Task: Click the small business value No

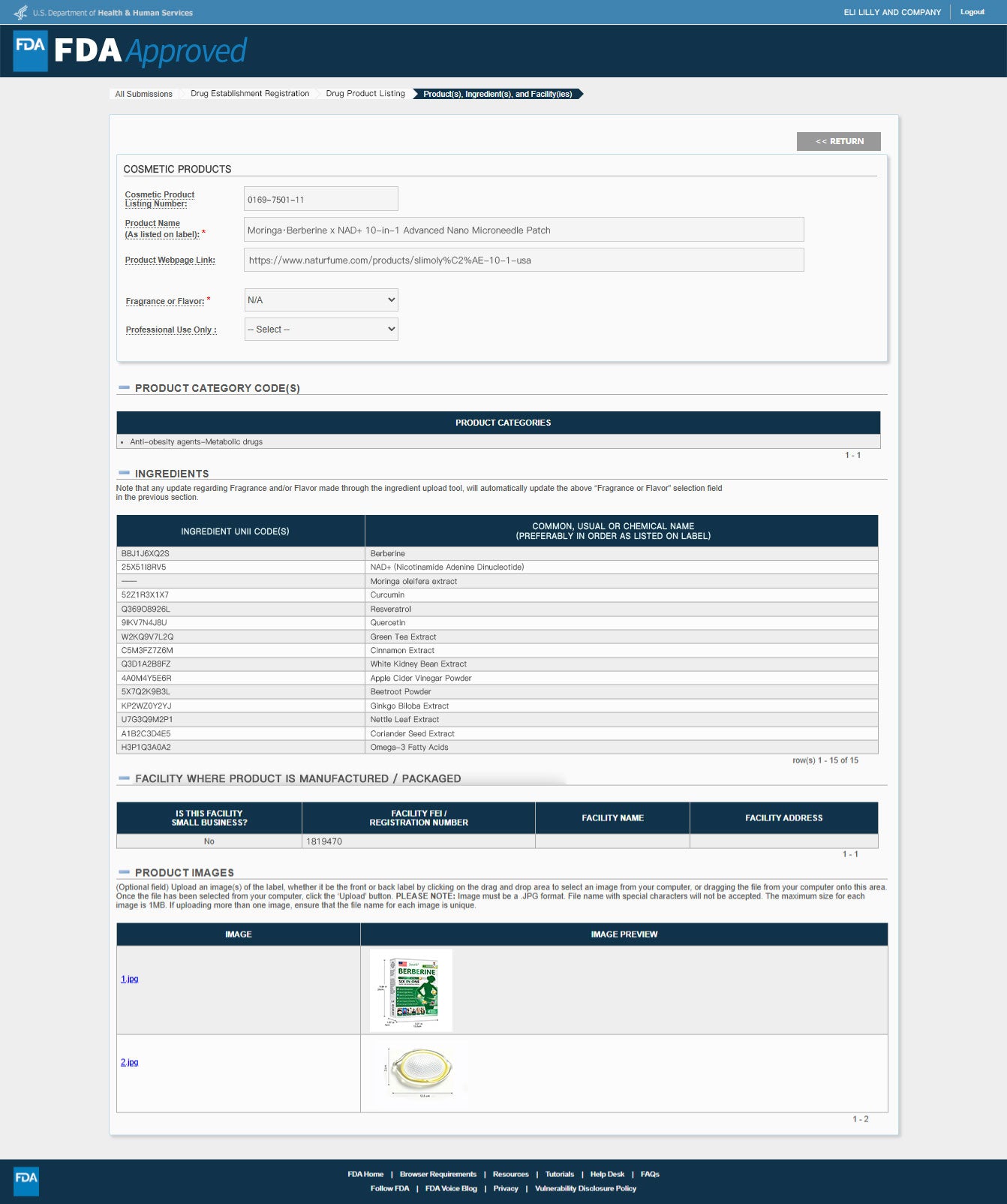Action: [209, 841]
